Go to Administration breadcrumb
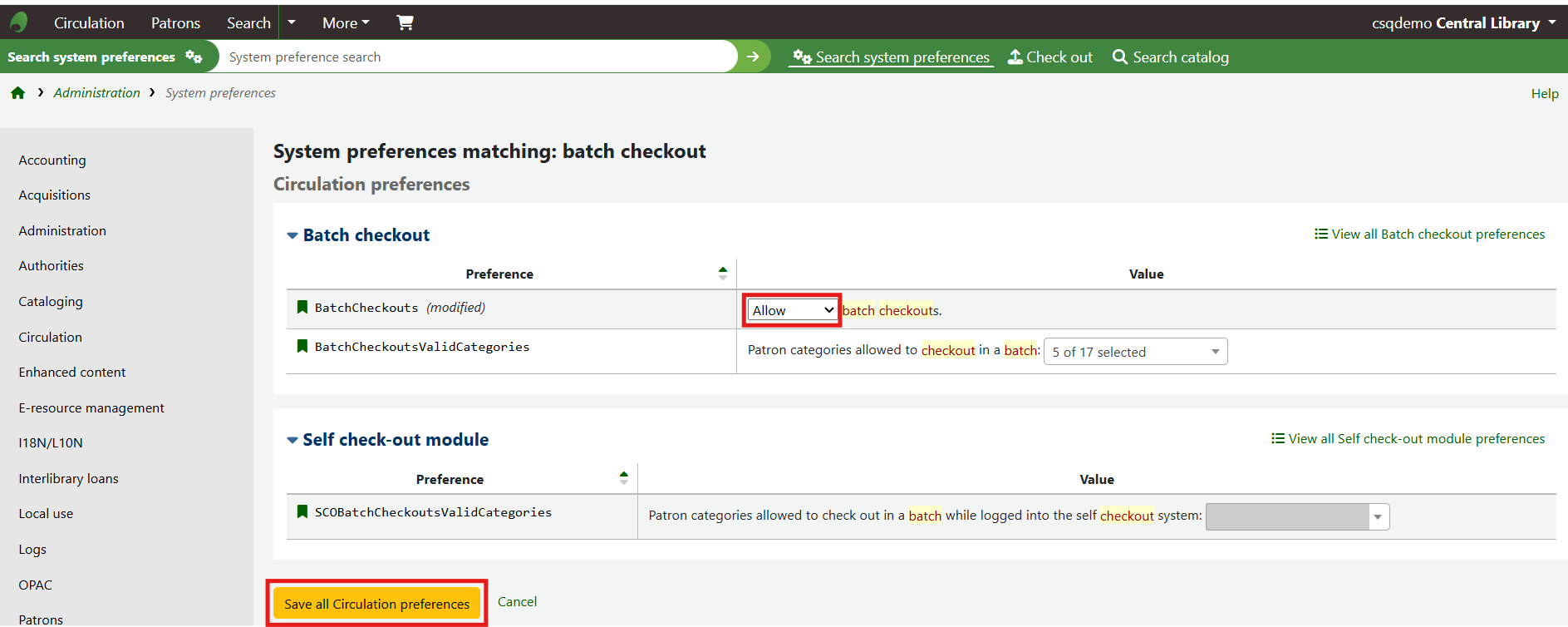Screen dimensions: 1568x627 click(97, 93)
